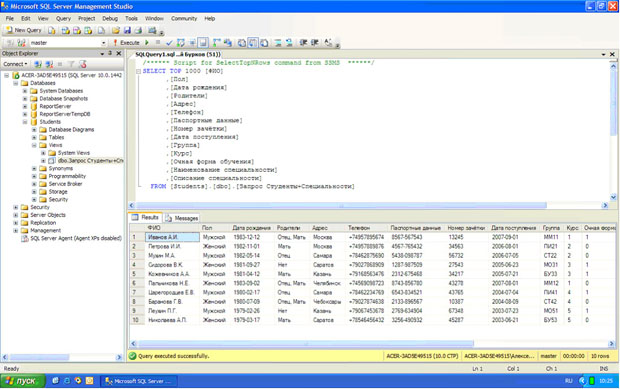Open the master database dropdown
620x389 pixels.
[x=104, y=43]
